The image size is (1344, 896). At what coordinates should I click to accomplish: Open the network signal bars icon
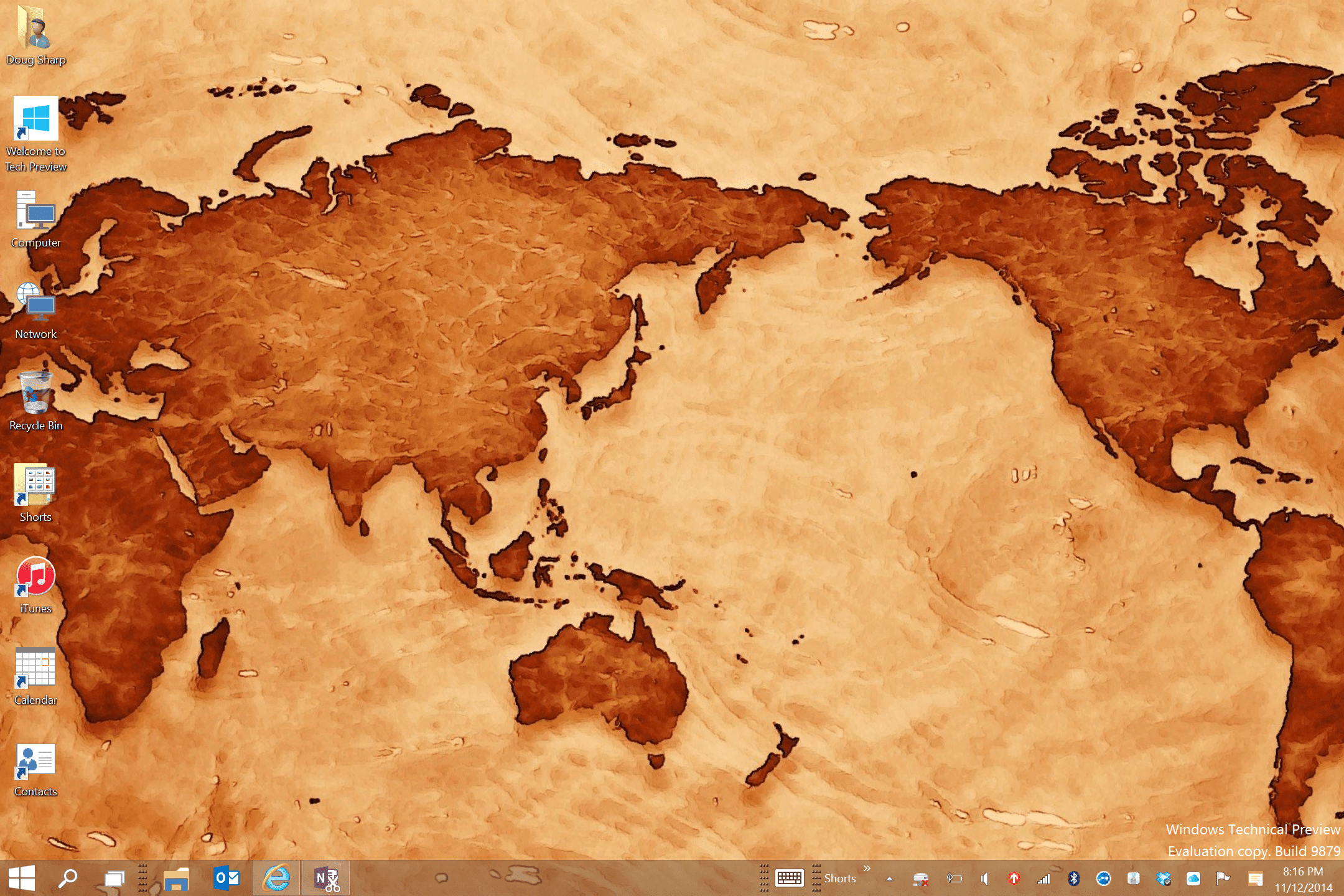(1043, 879)
